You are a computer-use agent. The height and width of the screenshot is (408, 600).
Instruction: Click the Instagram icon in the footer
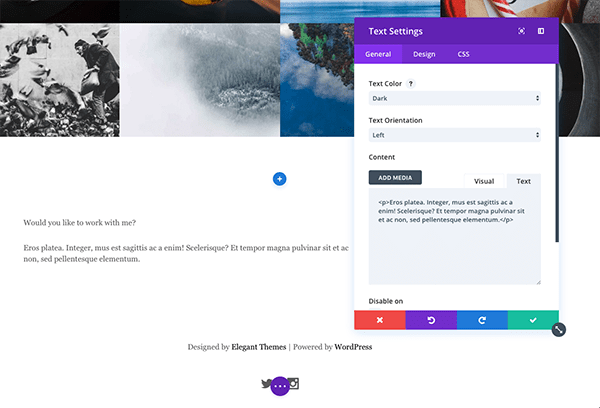(294, 383)
